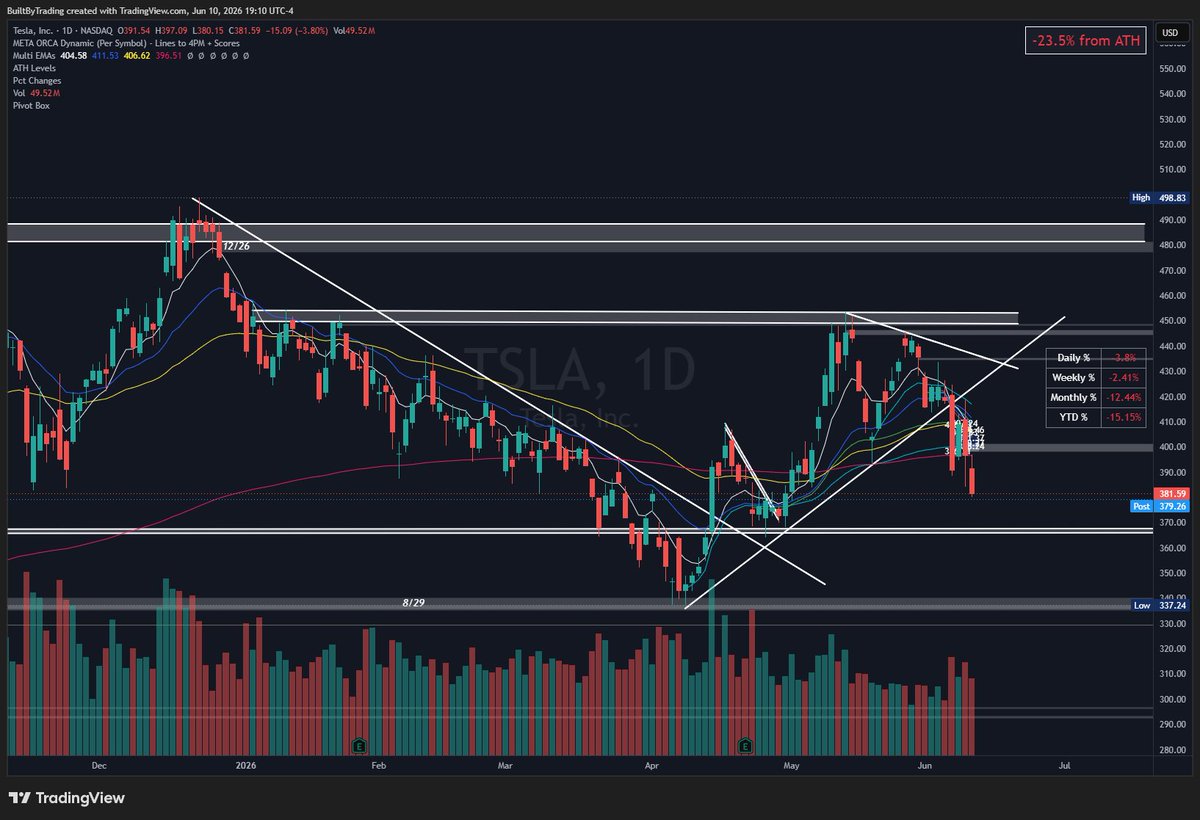The width and height of the screenshot is (1200, 820).
Task: Click the Apr label on time axis
Action: pyautogui.click(x=652, y=766)
